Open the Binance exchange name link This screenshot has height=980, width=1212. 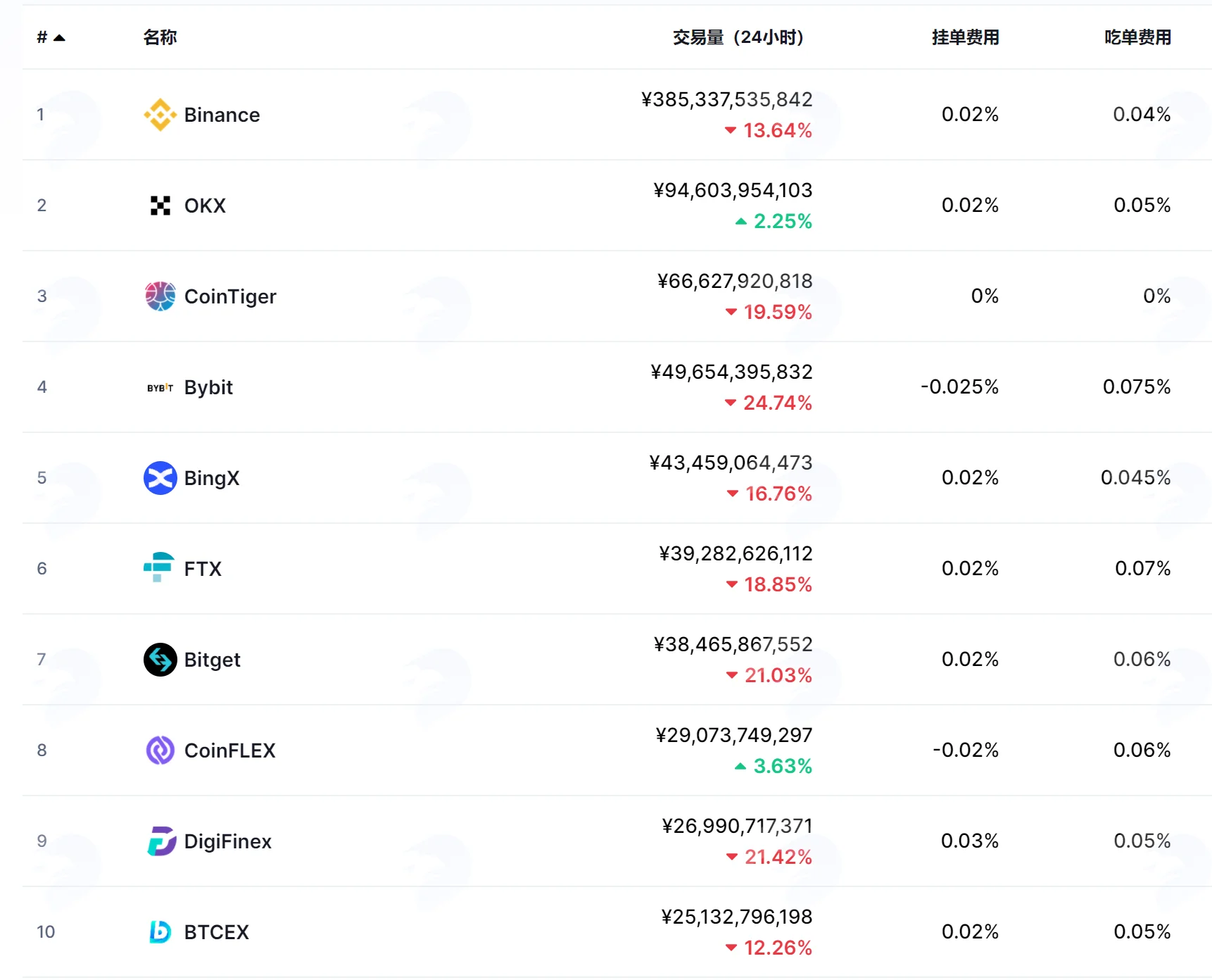pyautogui.click(x=222, y=115)
